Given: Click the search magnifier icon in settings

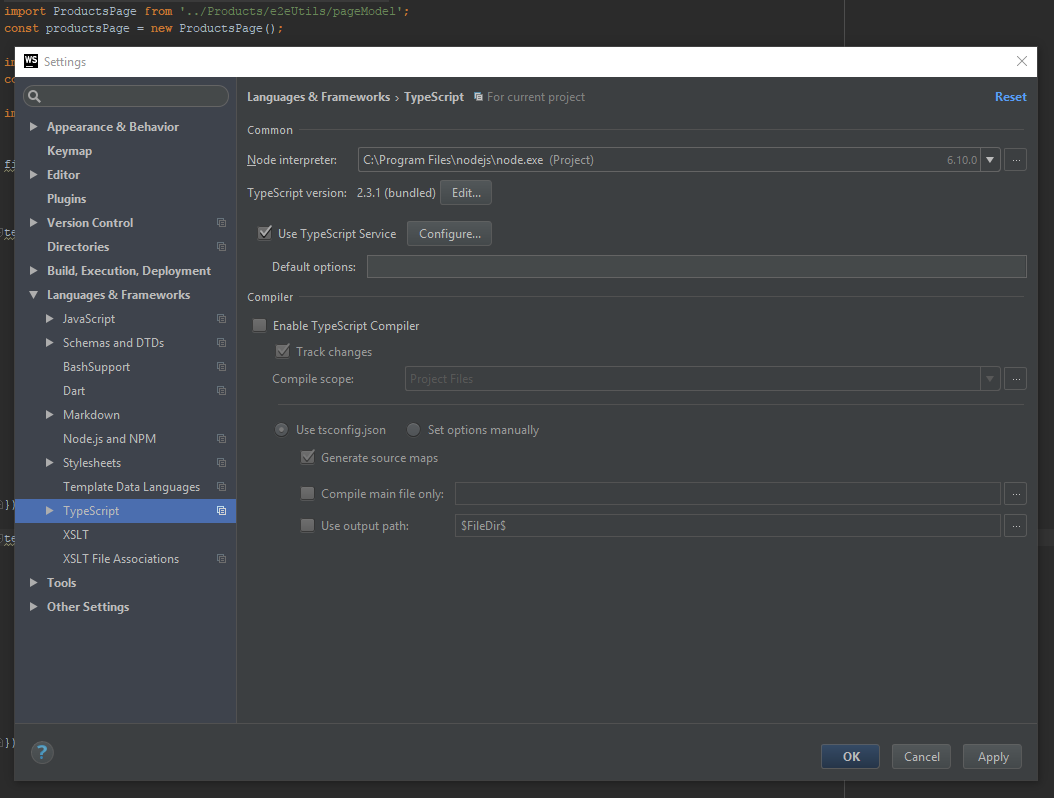Looking at the screenshot, I should pos(34,97).
